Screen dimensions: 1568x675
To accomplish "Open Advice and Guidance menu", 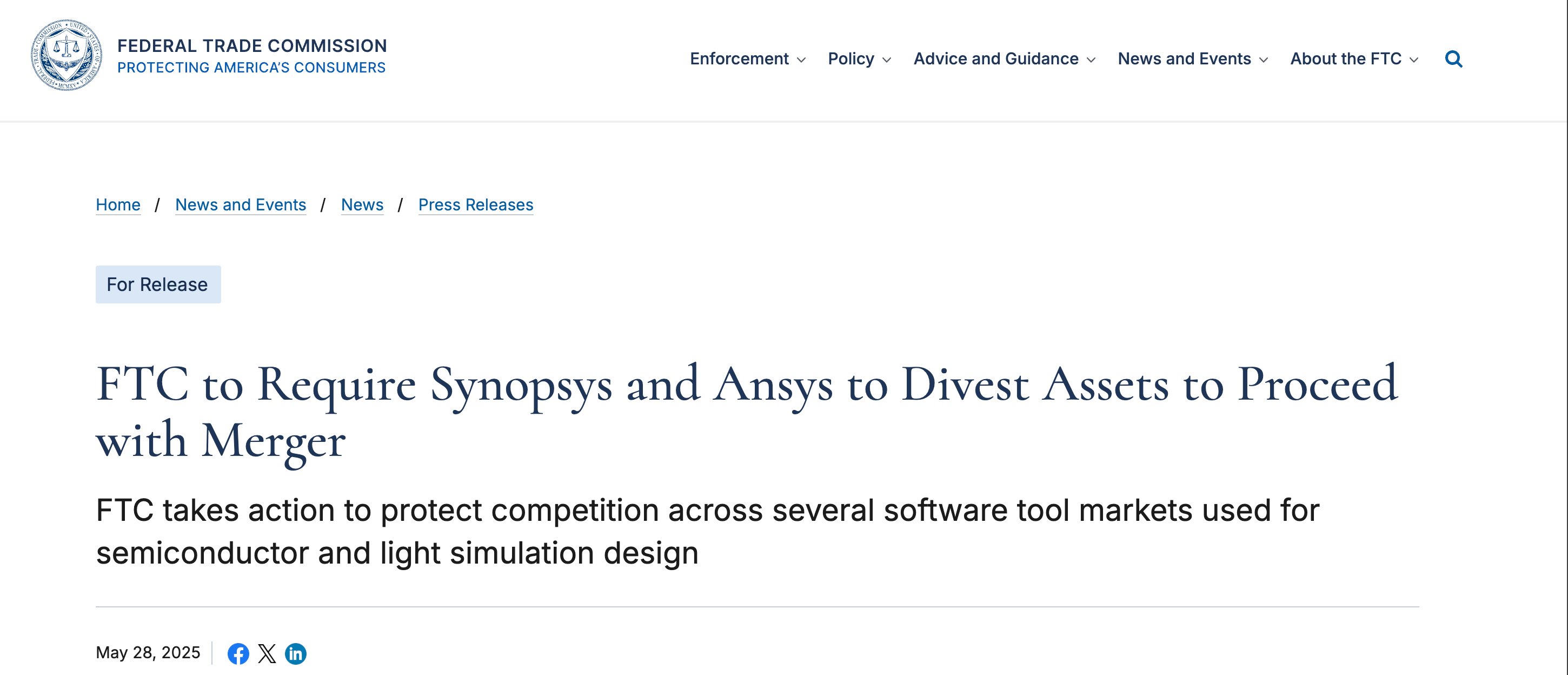I will pos(995,59).
